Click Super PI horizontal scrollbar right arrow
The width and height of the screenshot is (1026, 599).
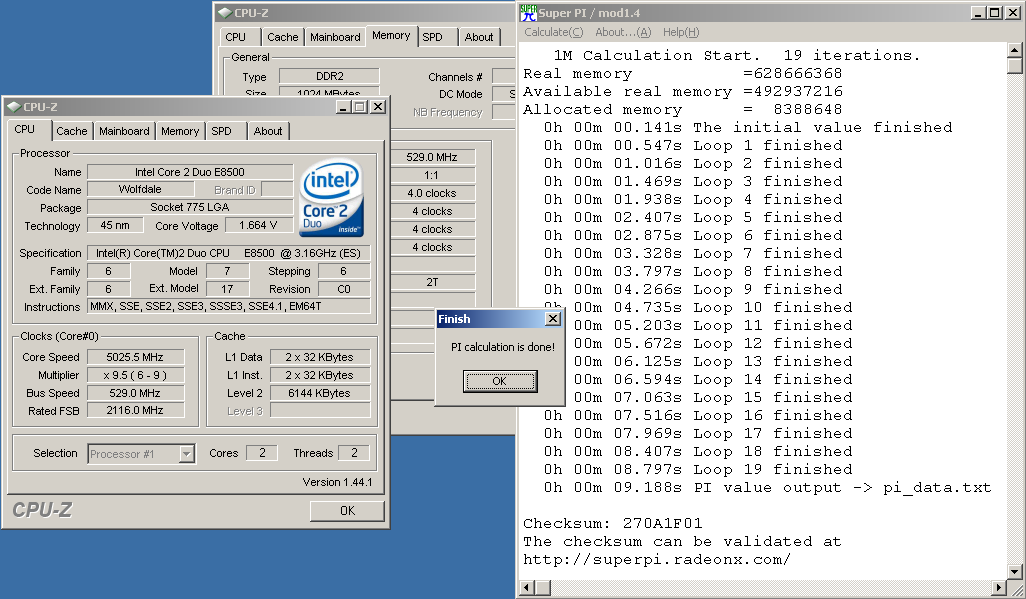coord(999,587)
